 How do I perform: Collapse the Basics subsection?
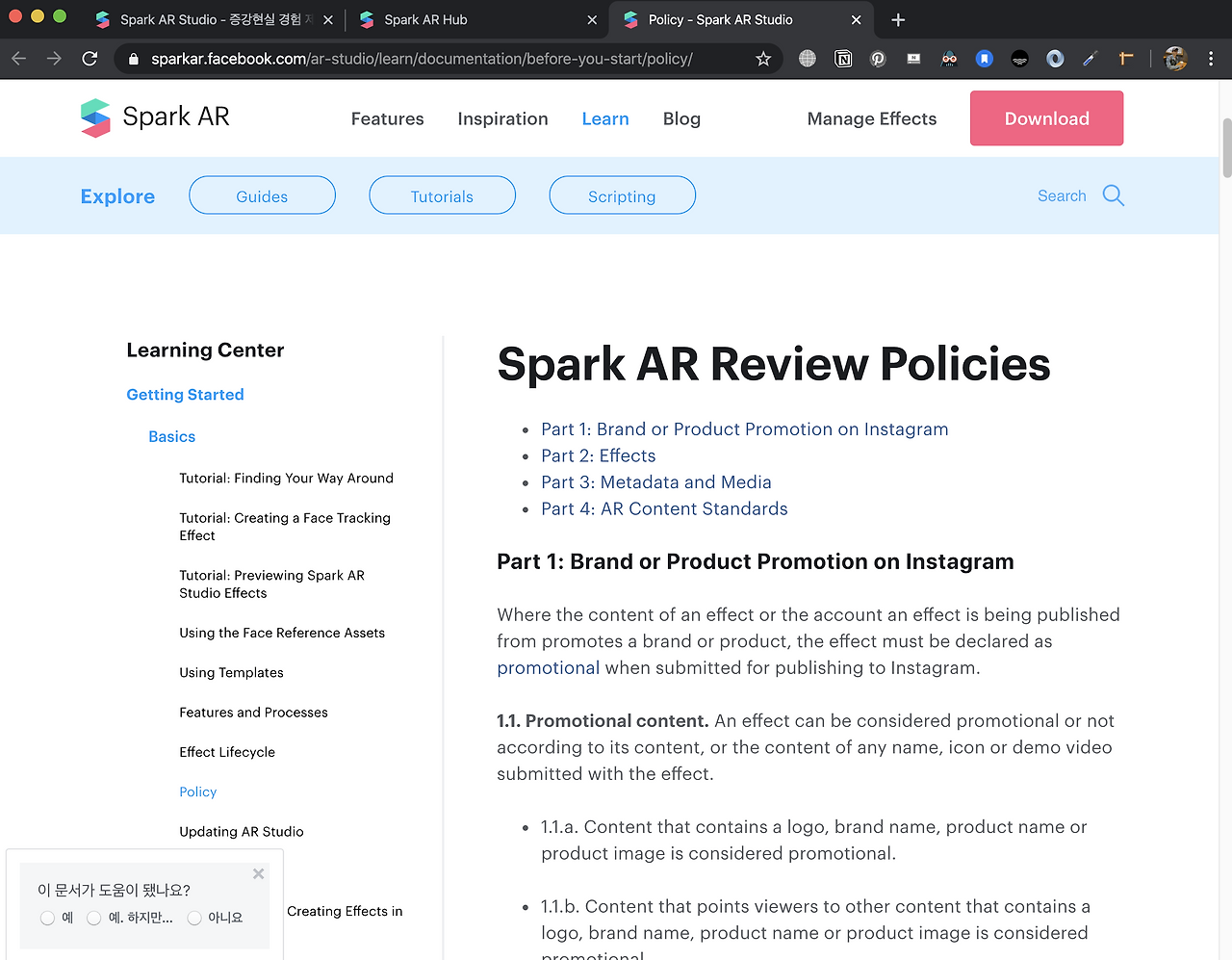[x=171, y=436]
